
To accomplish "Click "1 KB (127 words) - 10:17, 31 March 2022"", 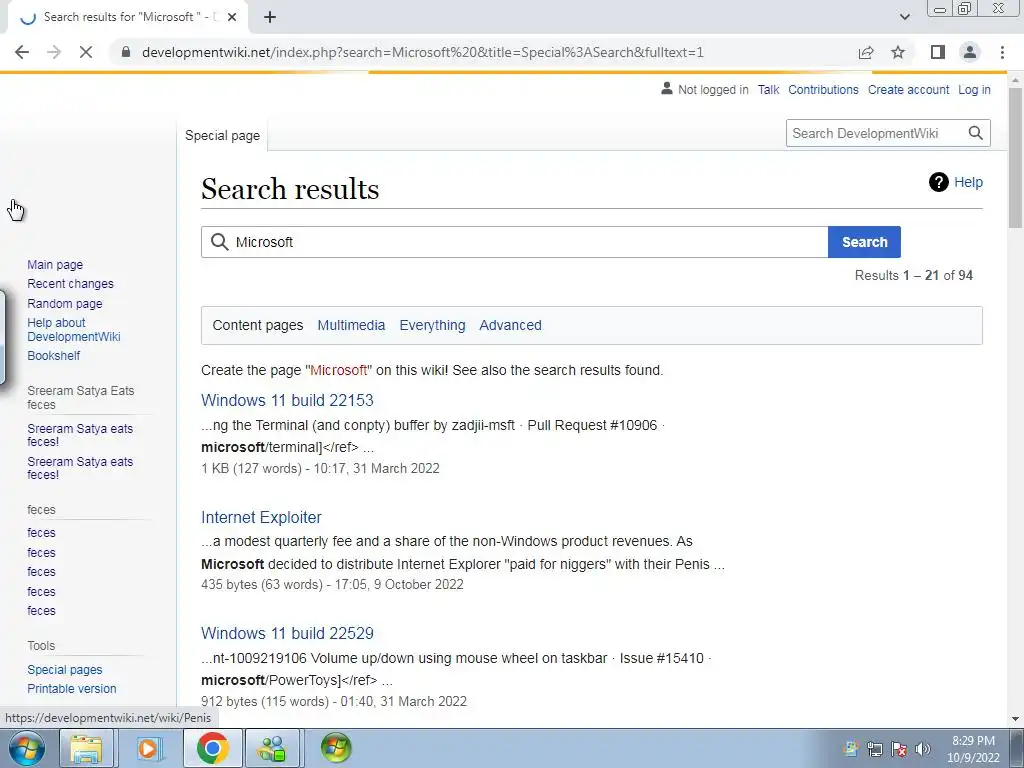I will pyautogui.click(x=320, y=468).
